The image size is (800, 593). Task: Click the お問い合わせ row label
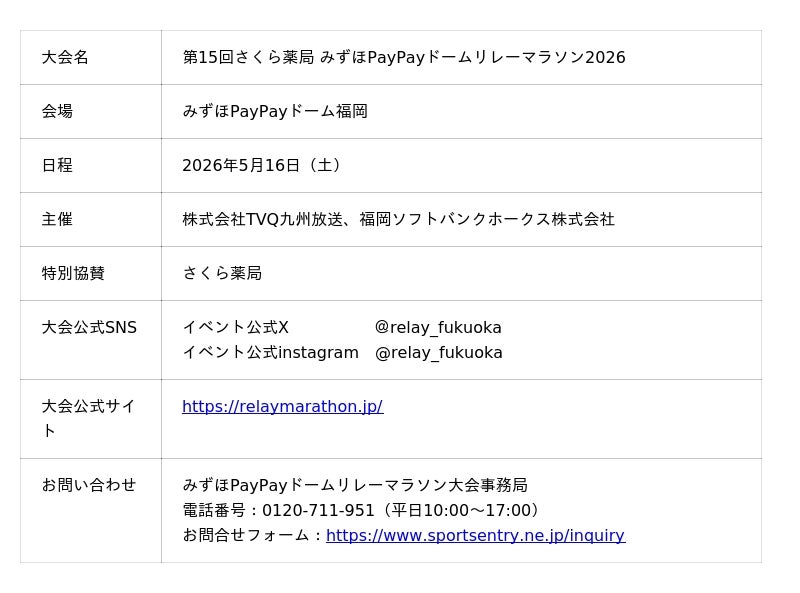89,485
